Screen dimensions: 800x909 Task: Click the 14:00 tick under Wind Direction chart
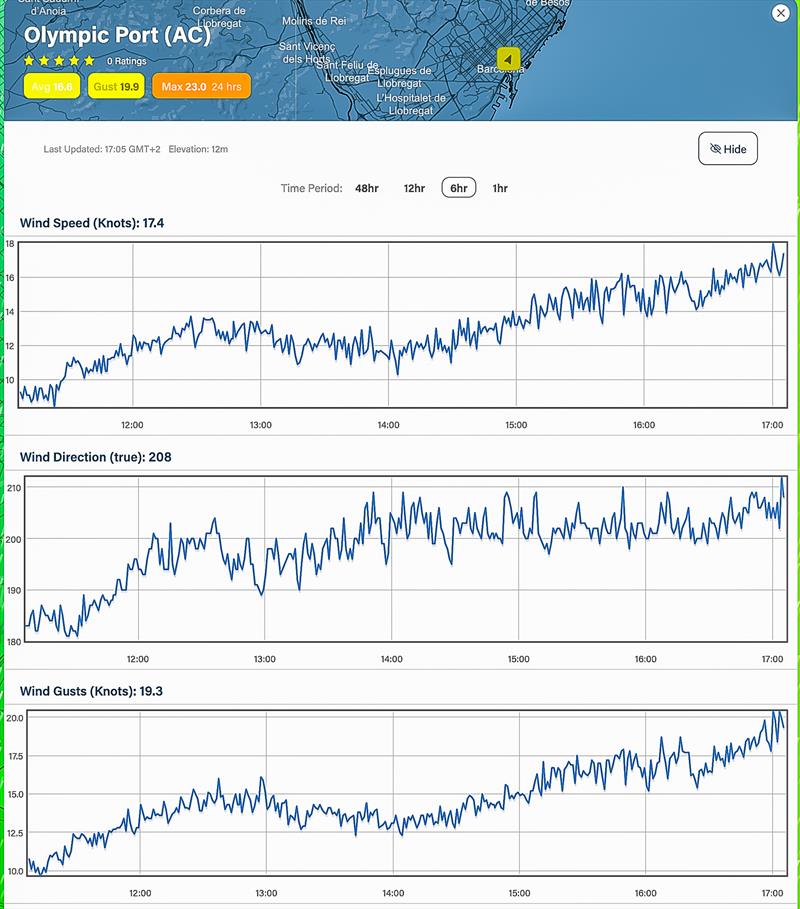[391, 659]
